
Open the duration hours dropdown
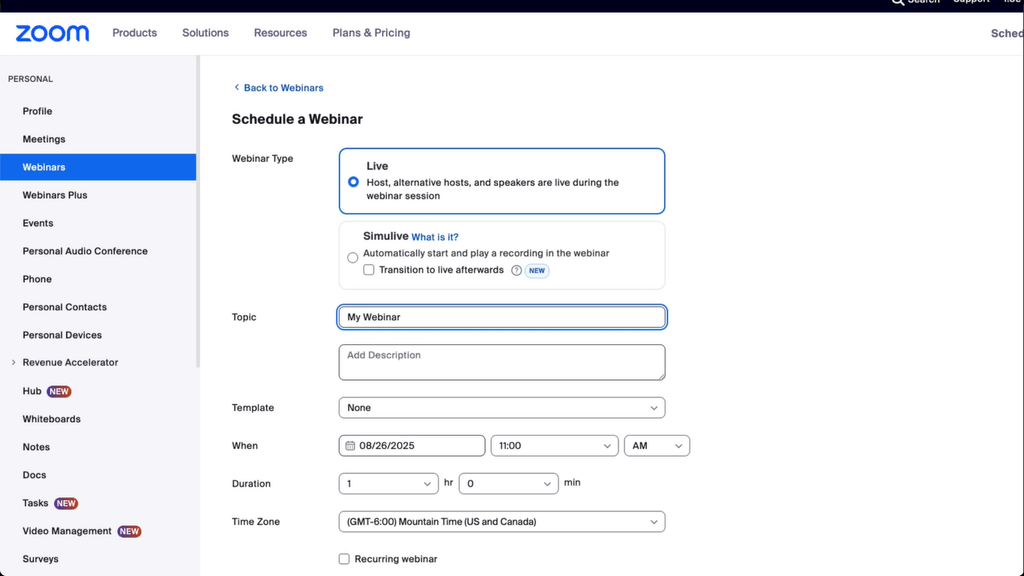(389, 483)
